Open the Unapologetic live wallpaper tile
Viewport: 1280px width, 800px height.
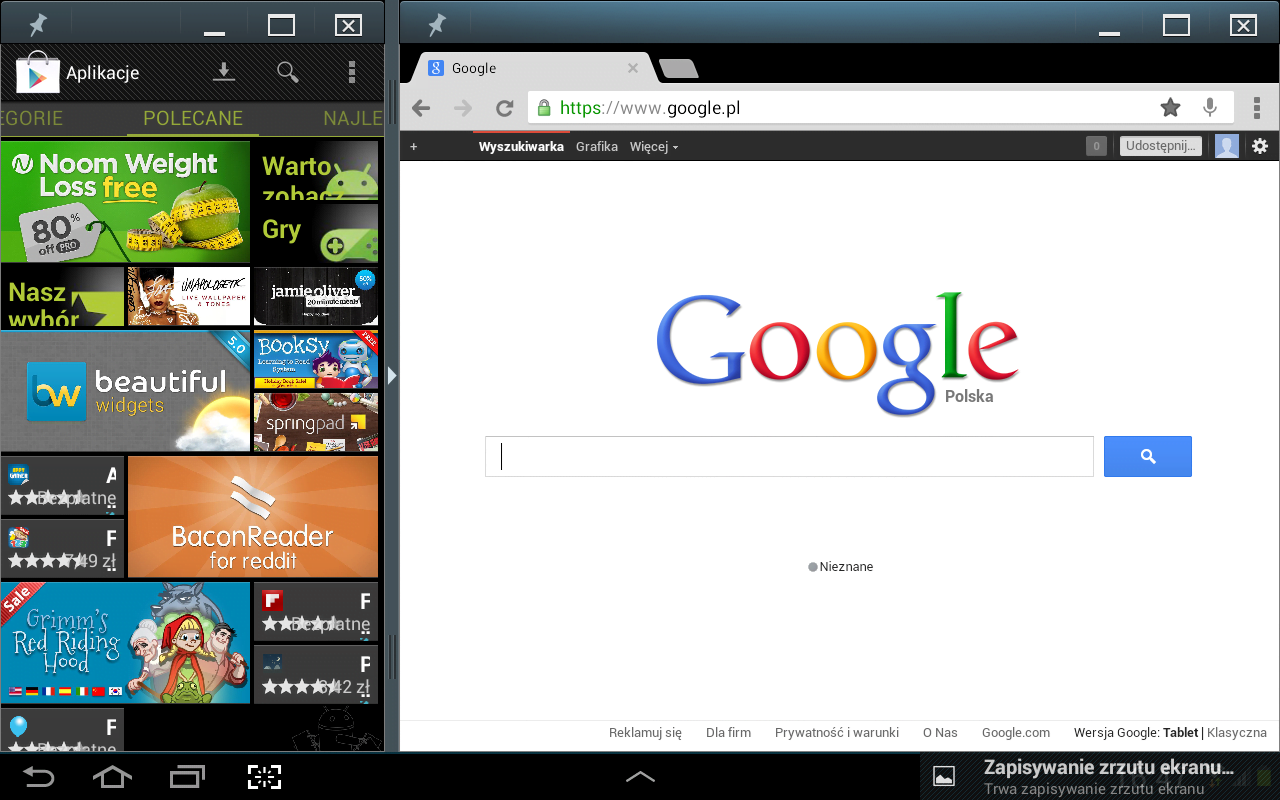[189, 296]
